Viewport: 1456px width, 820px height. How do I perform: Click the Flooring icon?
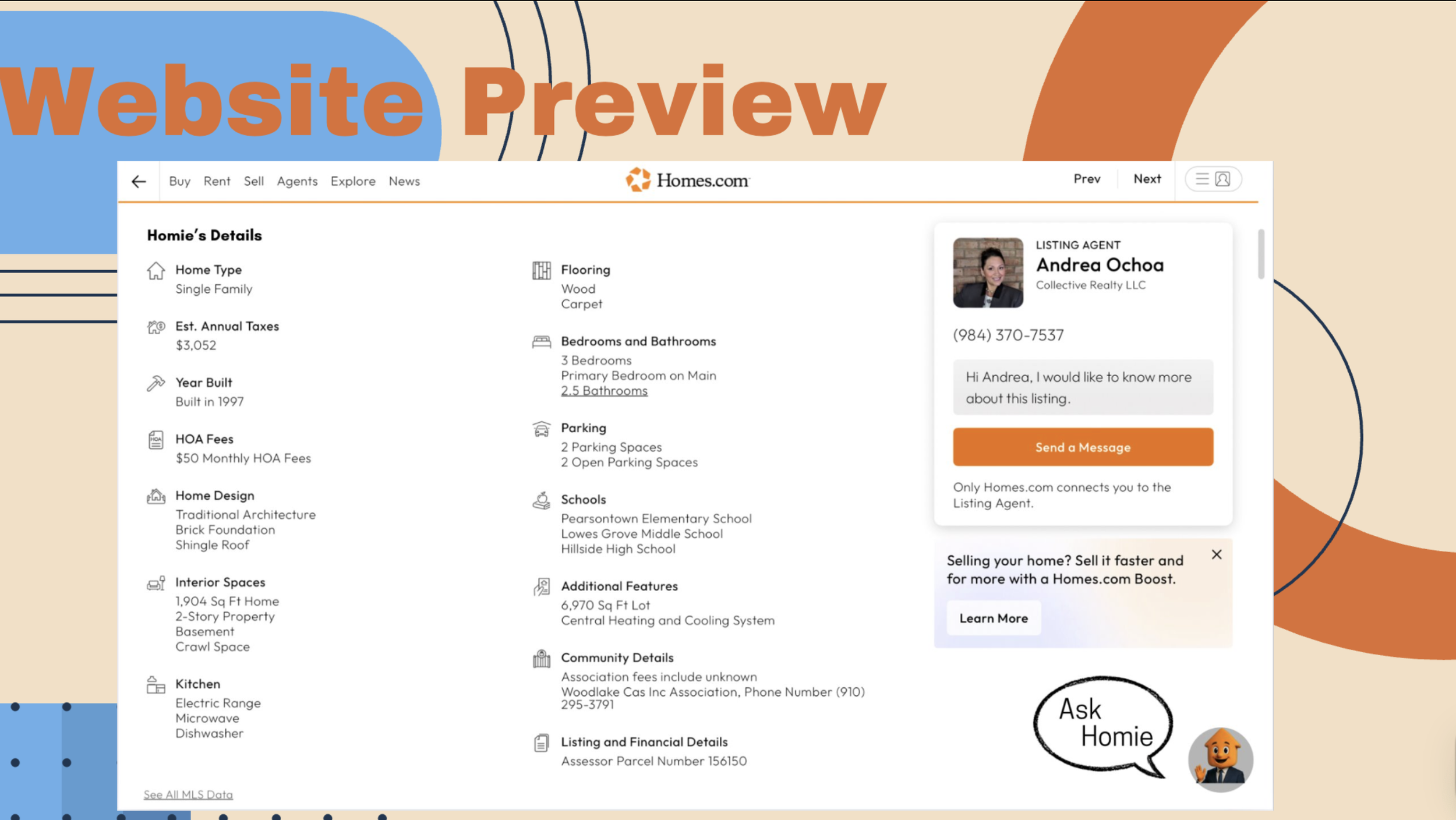tap(541, 271)
